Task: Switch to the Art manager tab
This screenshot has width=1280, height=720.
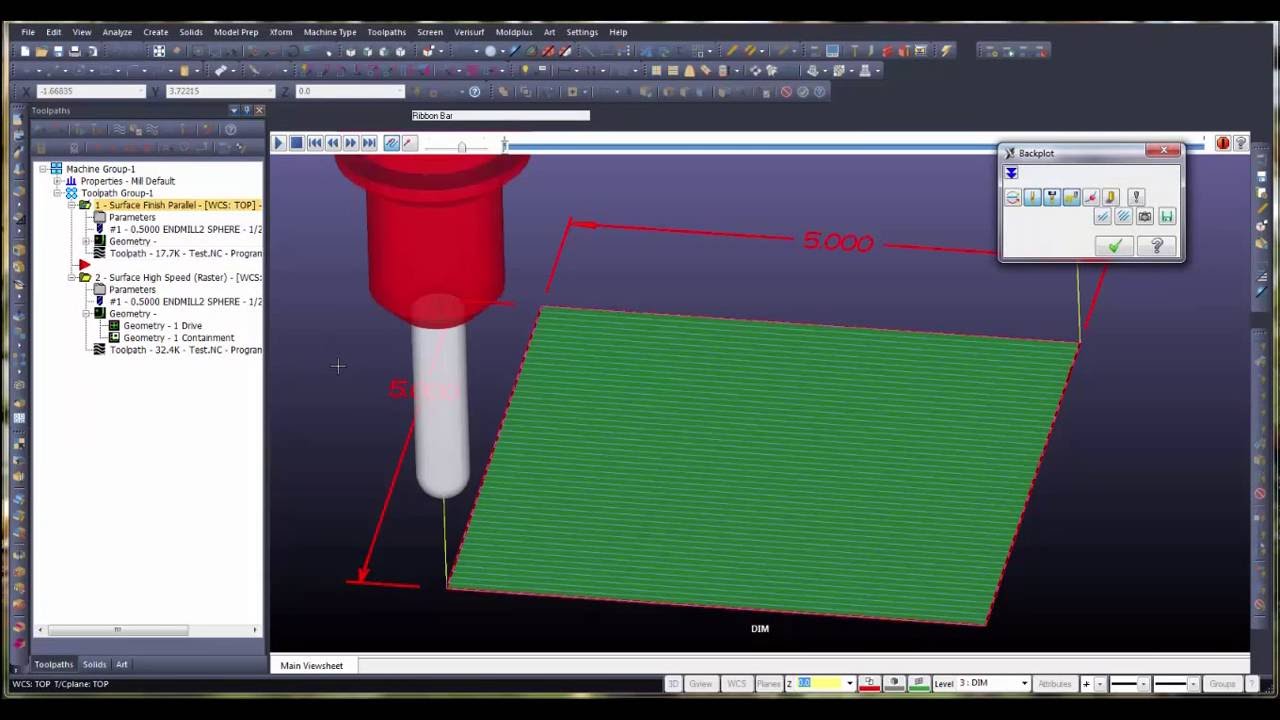Action: (x=122, y=664)
